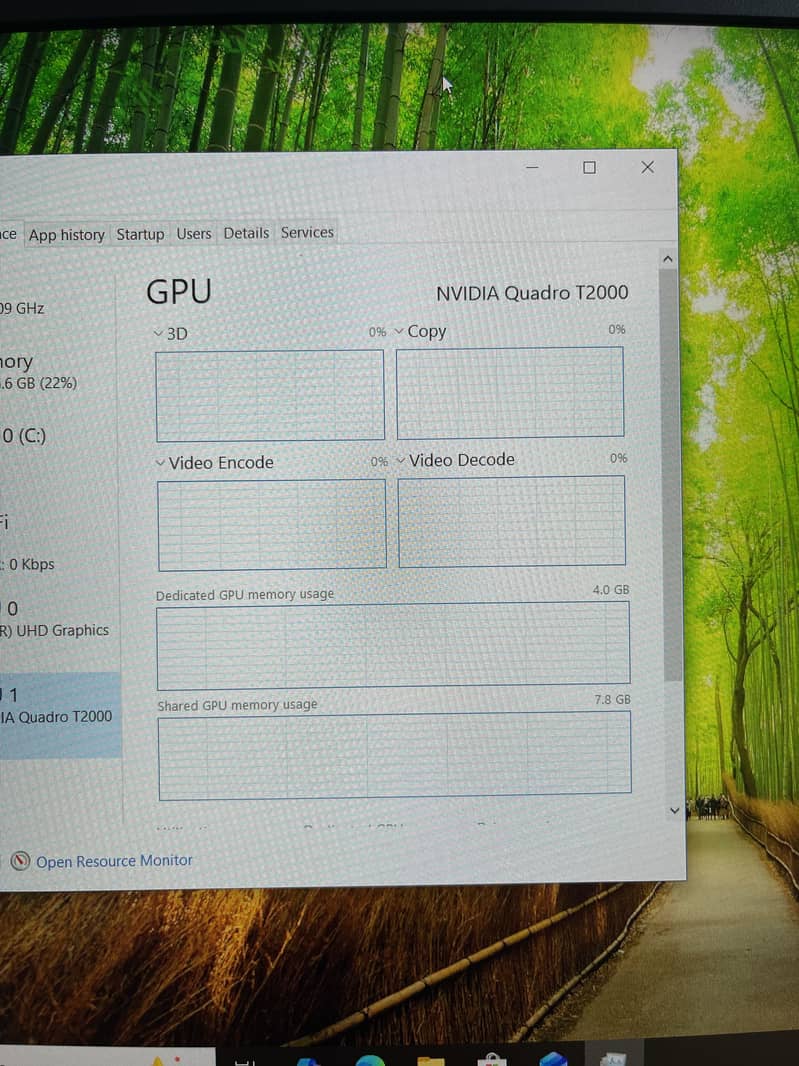Click the Video Decode graph
This screenshot has width=799, height=1066.
[x=511, y=521]
